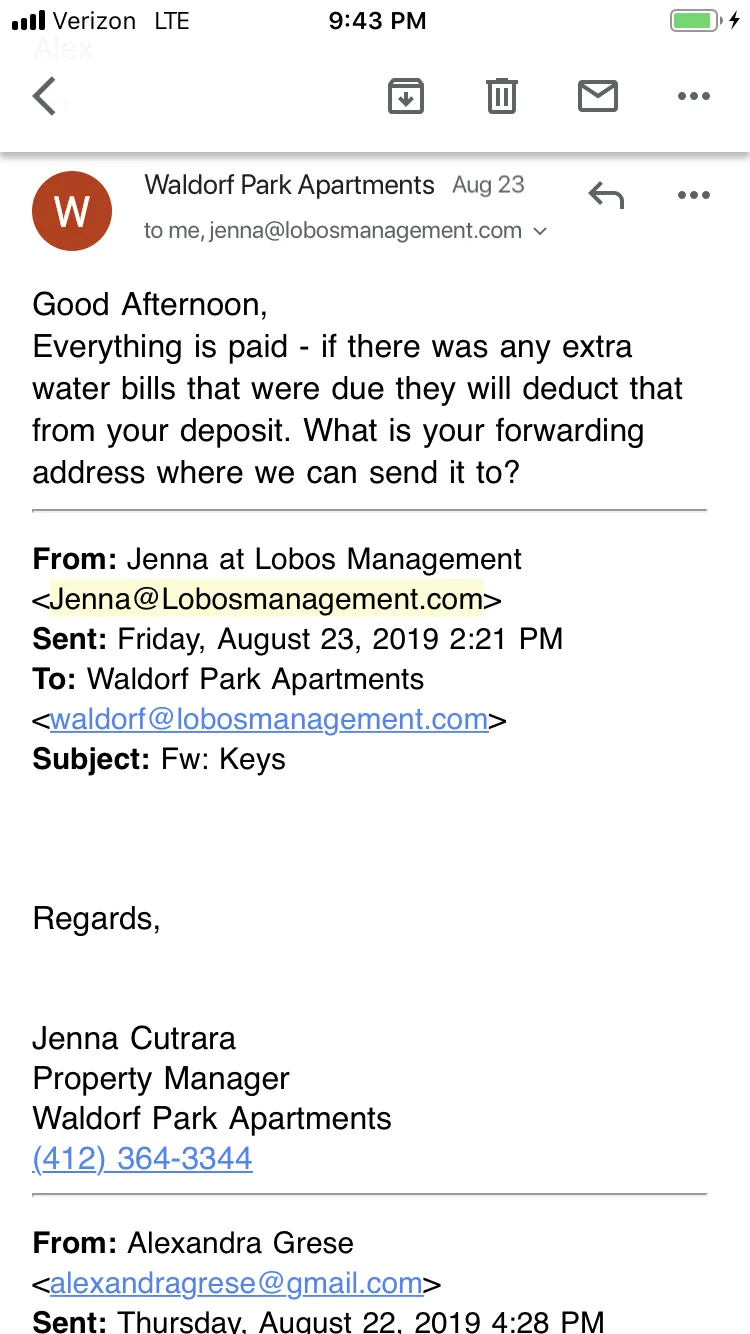
Task: Open message-level more options menu
Action: 693,195
